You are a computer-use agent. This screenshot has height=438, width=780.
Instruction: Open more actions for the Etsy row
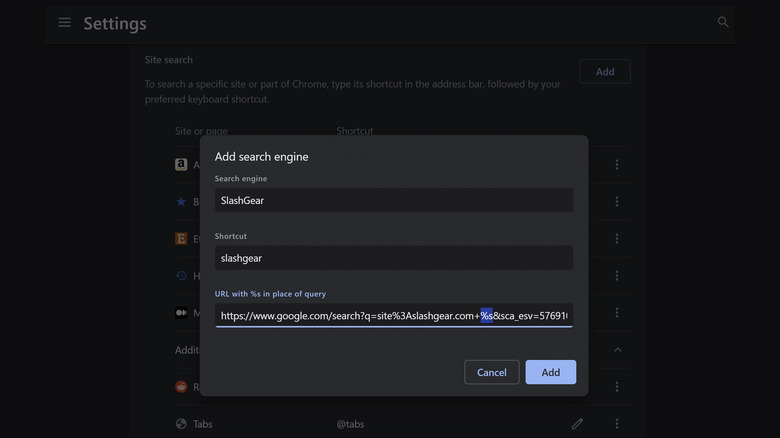[x=617, y=239]
